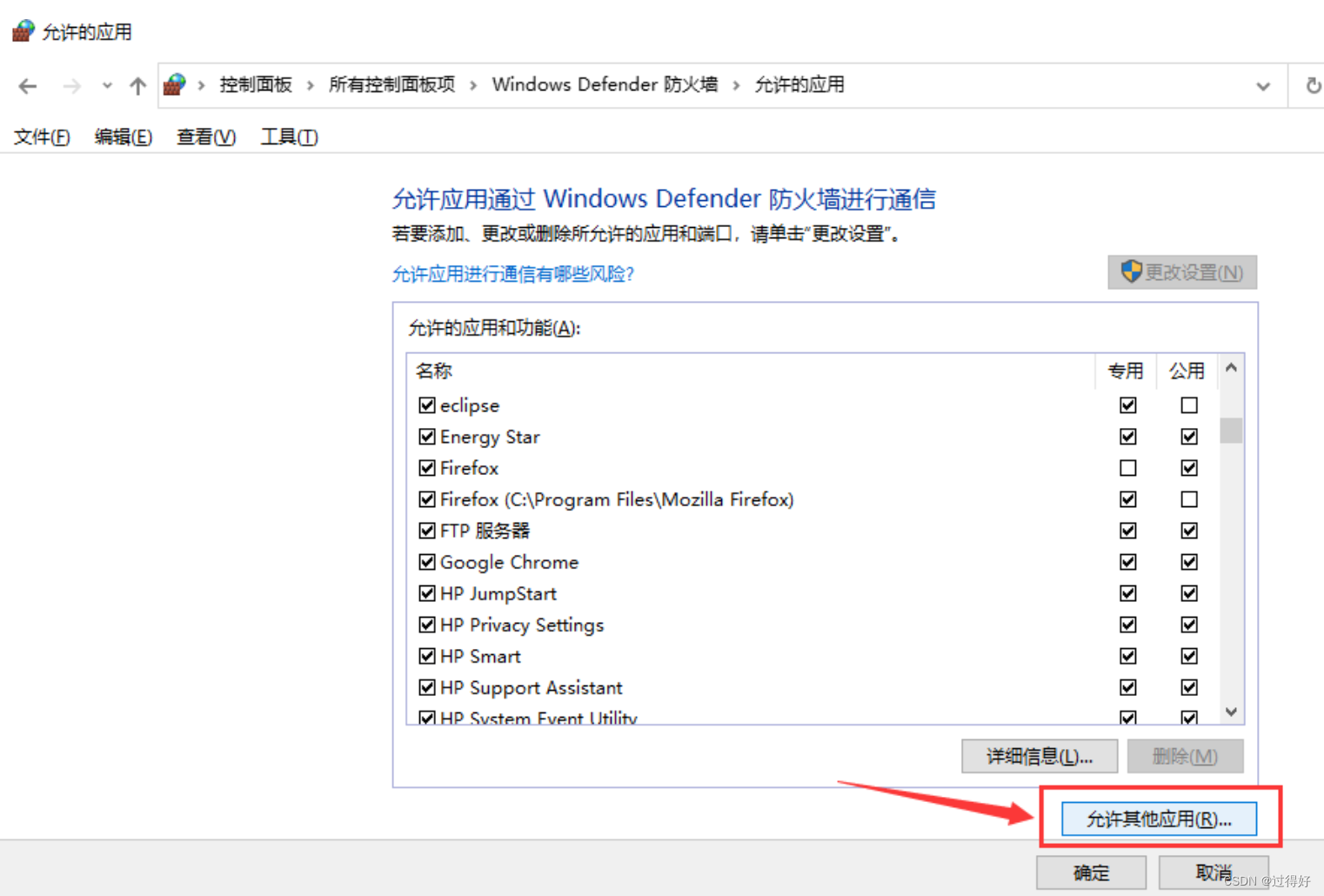Select the HP Support Assistant row text
The height and width of the screenshot is (896, 1324).
click(532, 687)
